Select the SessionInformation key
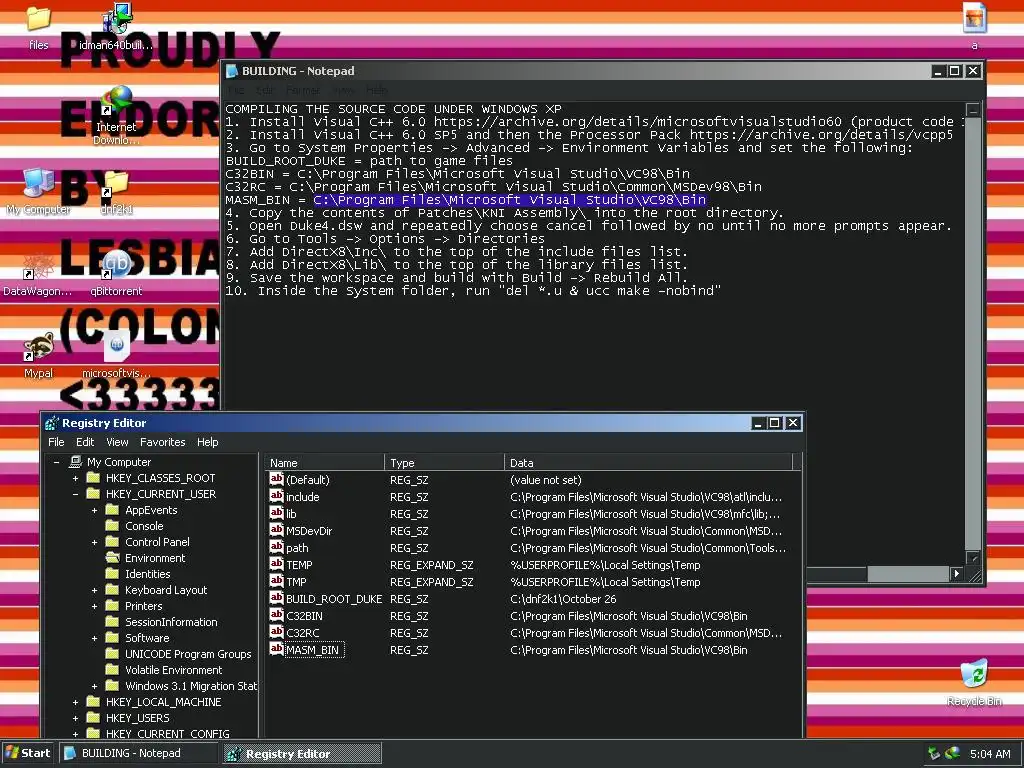 (x=171, y=622)
